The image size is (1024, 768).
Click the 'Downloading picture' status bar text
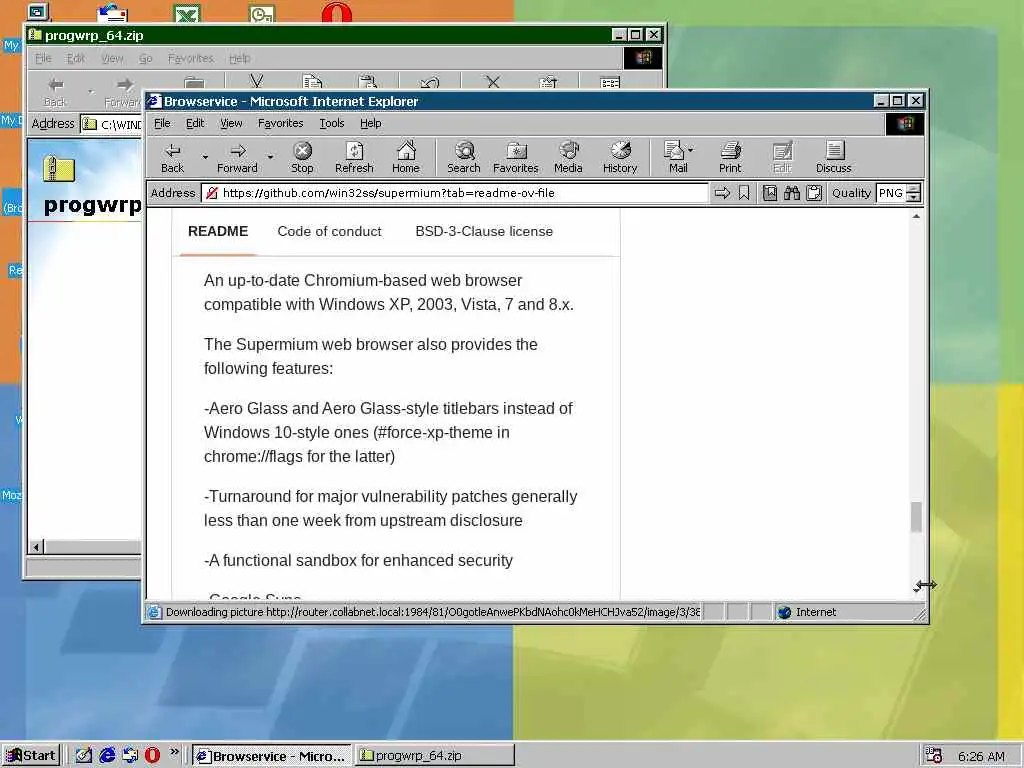coord(432,612)
